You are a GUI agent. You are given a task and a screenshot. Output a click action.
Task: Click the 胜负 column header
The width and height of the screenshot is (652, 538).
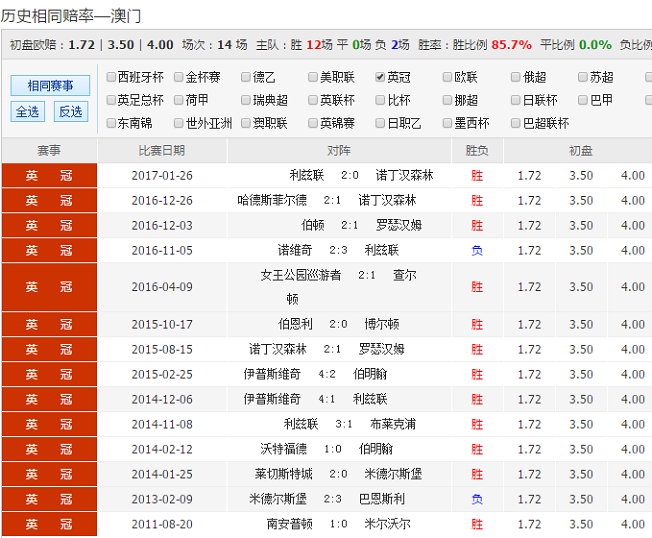[477, 151]
